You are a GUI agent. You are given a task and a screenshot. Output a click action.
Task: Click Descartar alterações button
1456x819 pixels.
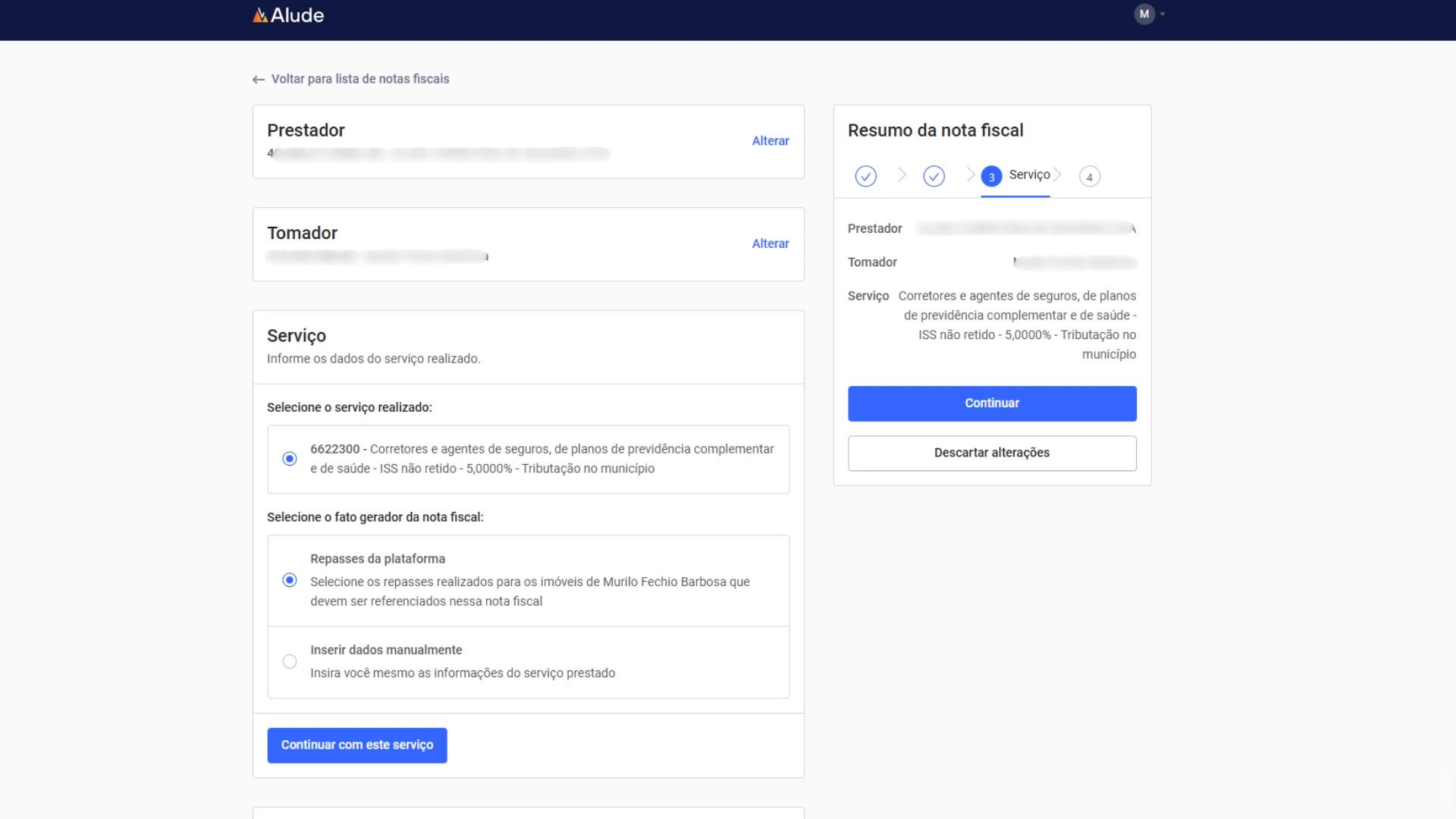click(x=992, y=453)
